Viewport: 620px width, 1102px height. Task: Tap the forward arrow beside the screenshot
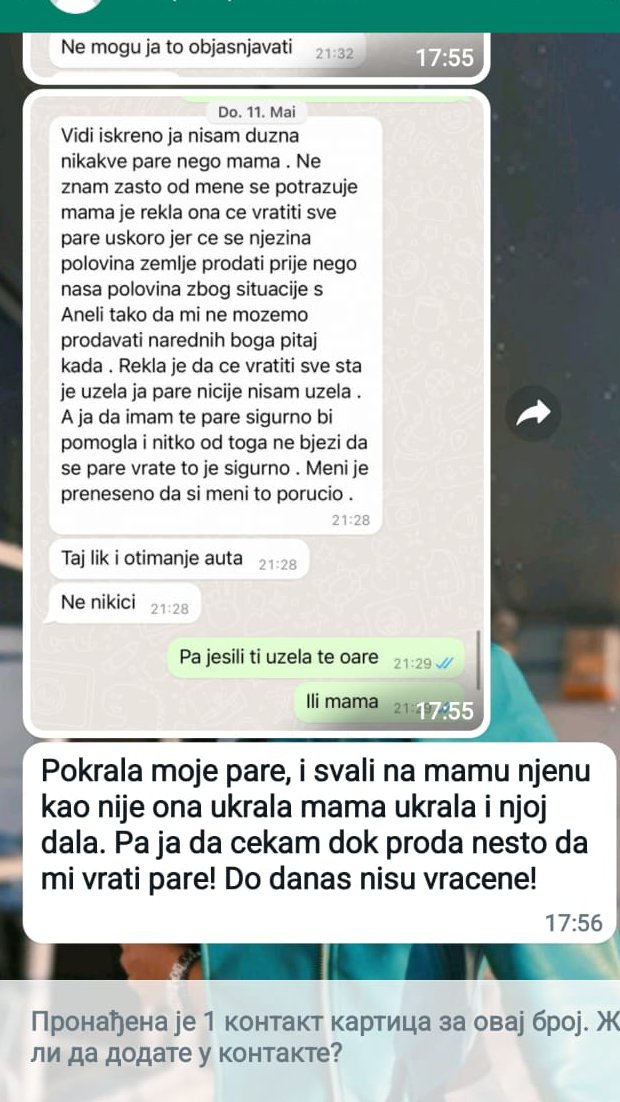click(x=533, y=413)
